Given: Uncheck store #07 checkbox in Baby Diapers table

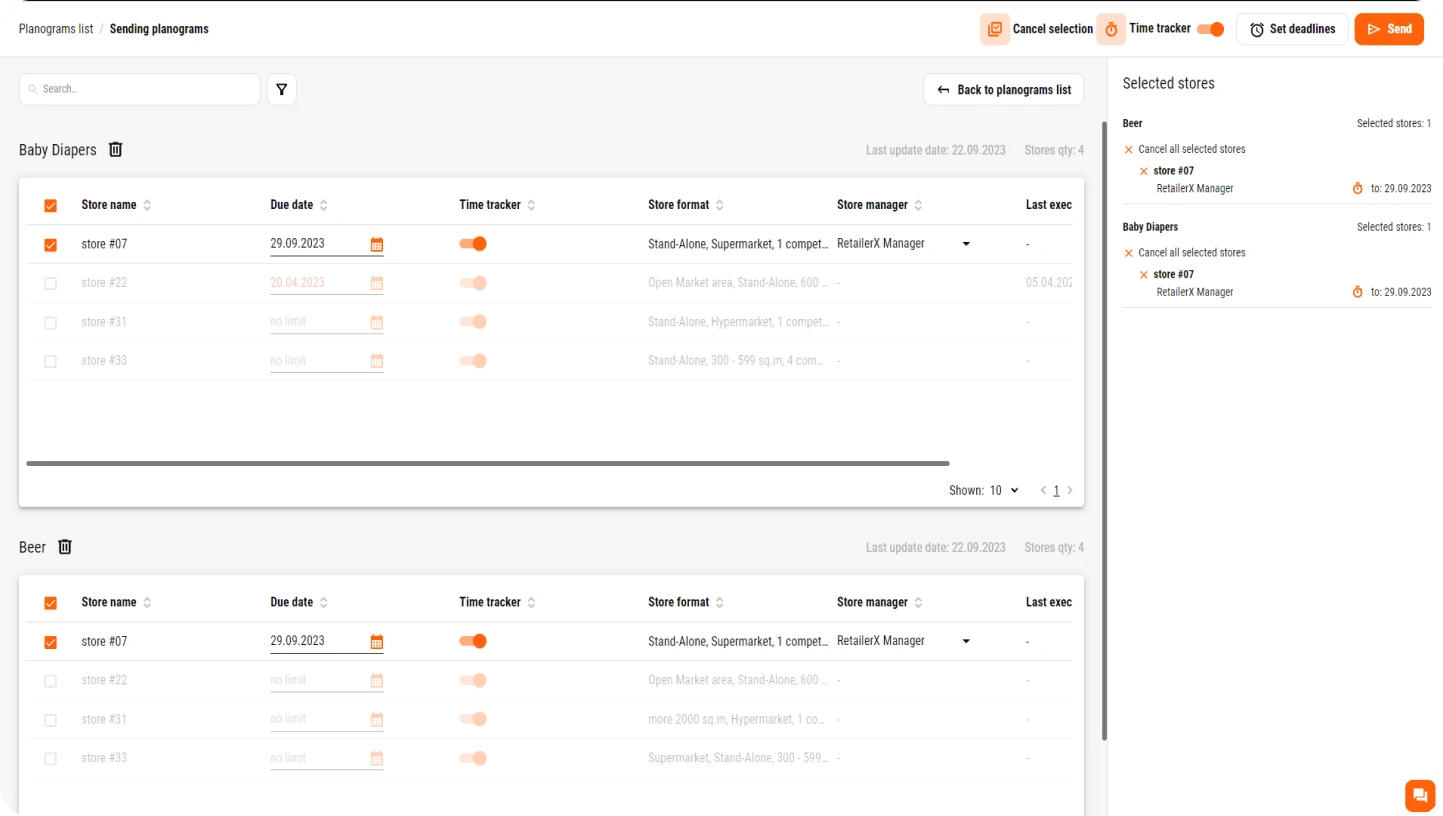Looking at the screenshot, I should (x=51, y=245).
